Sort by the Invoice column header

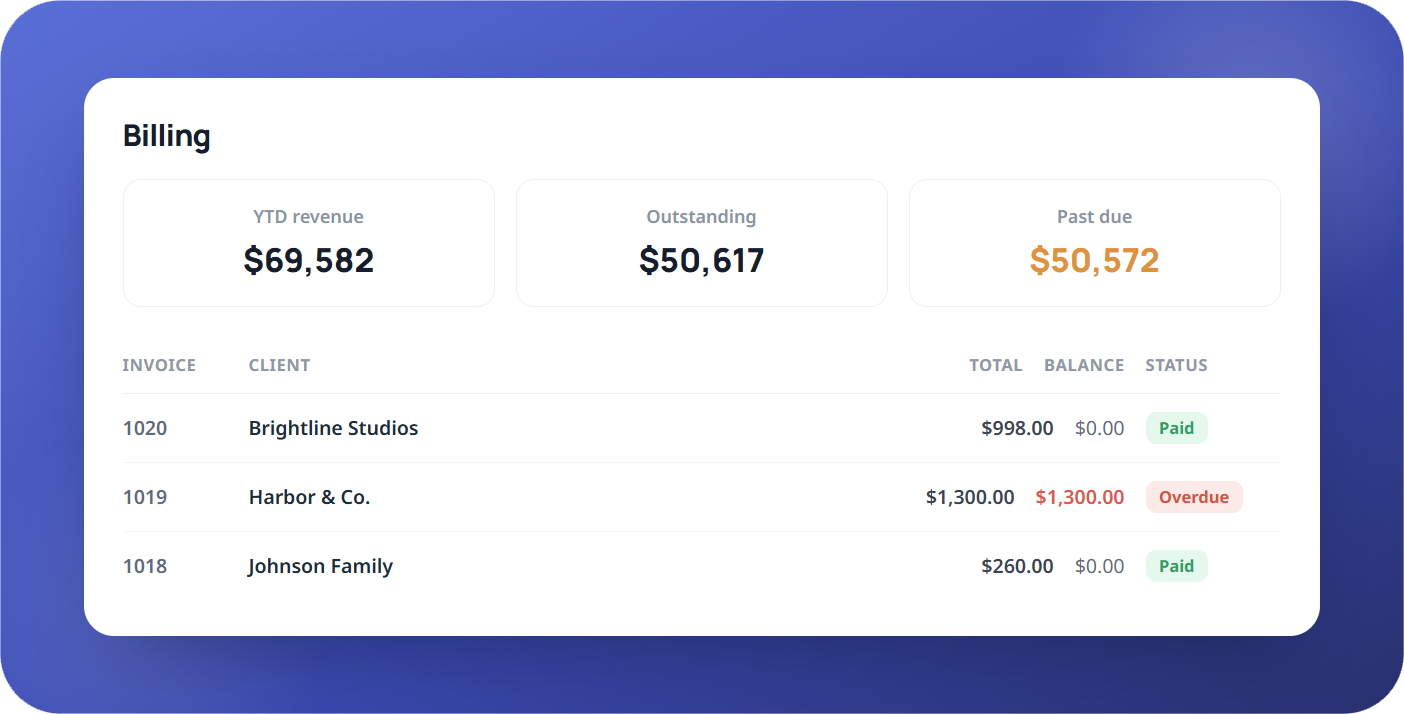159,365
